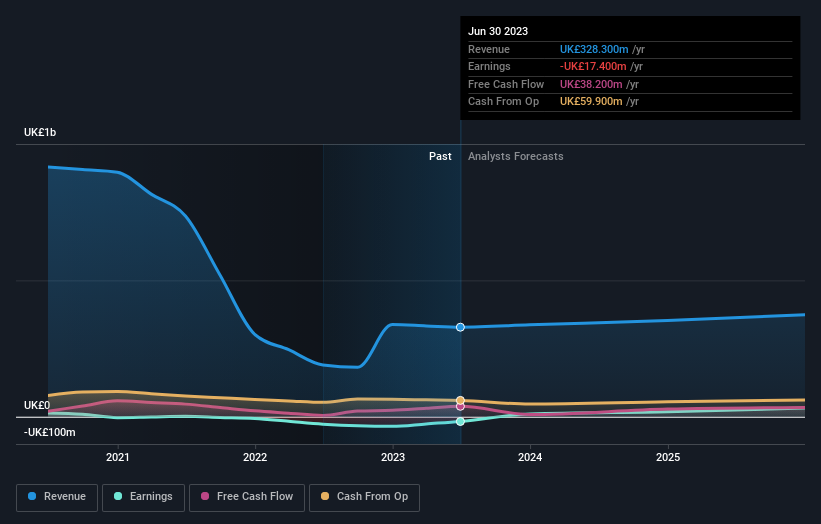
Task: Click the UK£38.200m free cash flow value
Action: click(591, 84)
